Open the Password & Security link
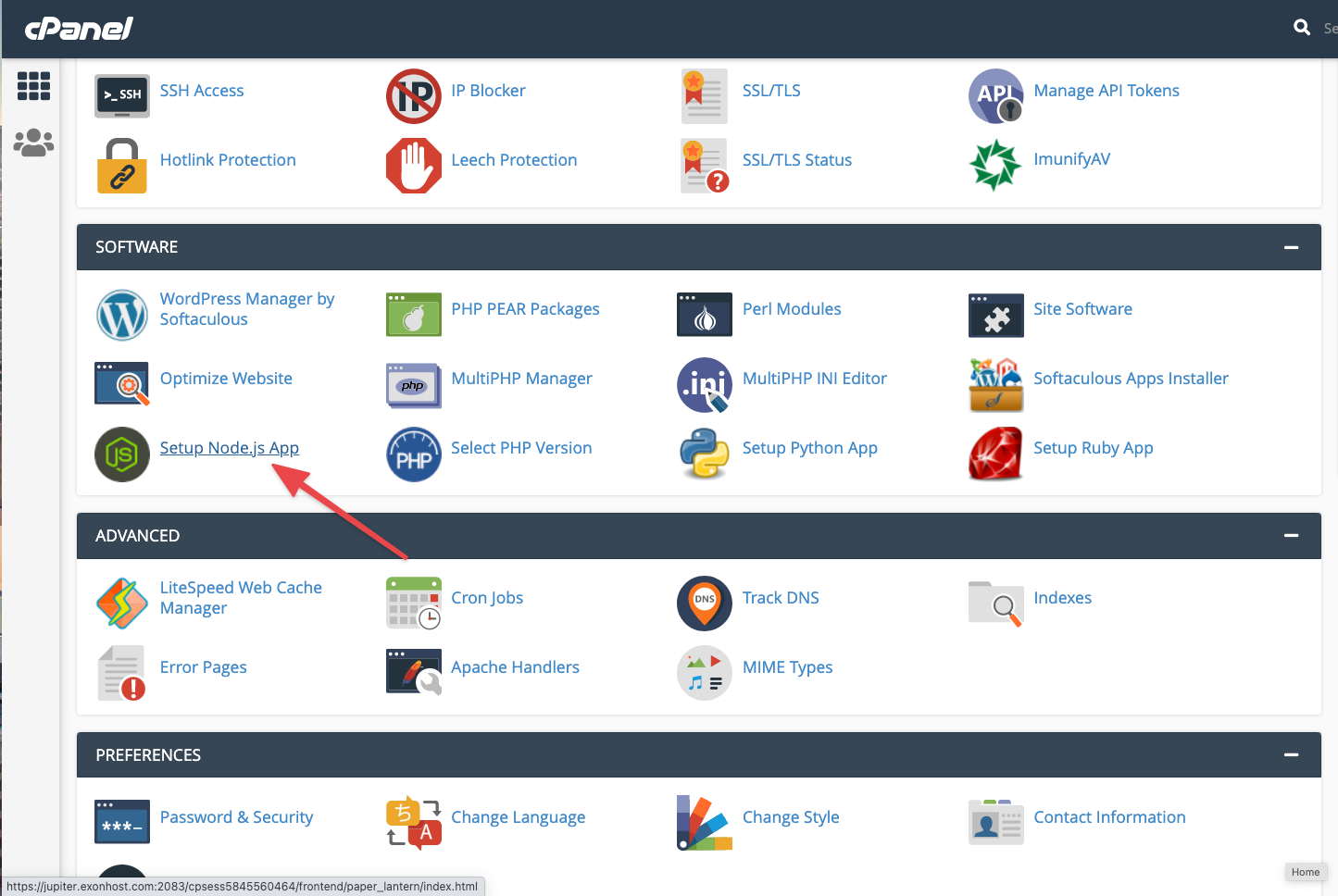 tap(237, 817)
